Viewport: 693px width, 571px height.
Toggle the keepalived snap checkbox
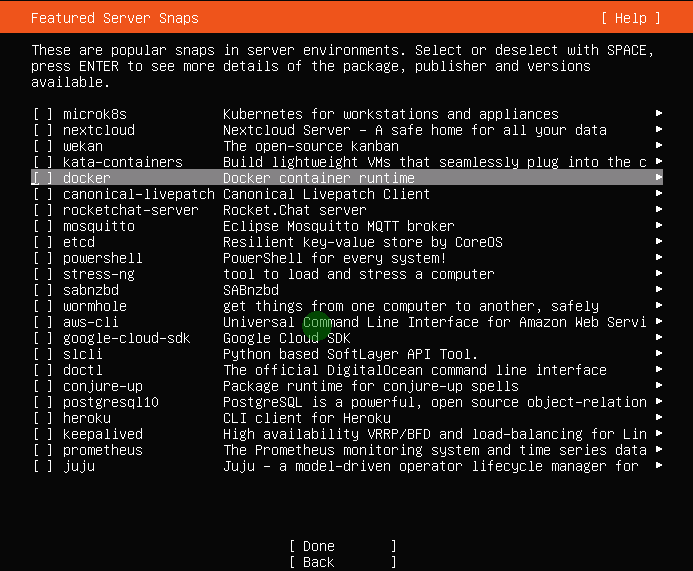tap(43, 434)
